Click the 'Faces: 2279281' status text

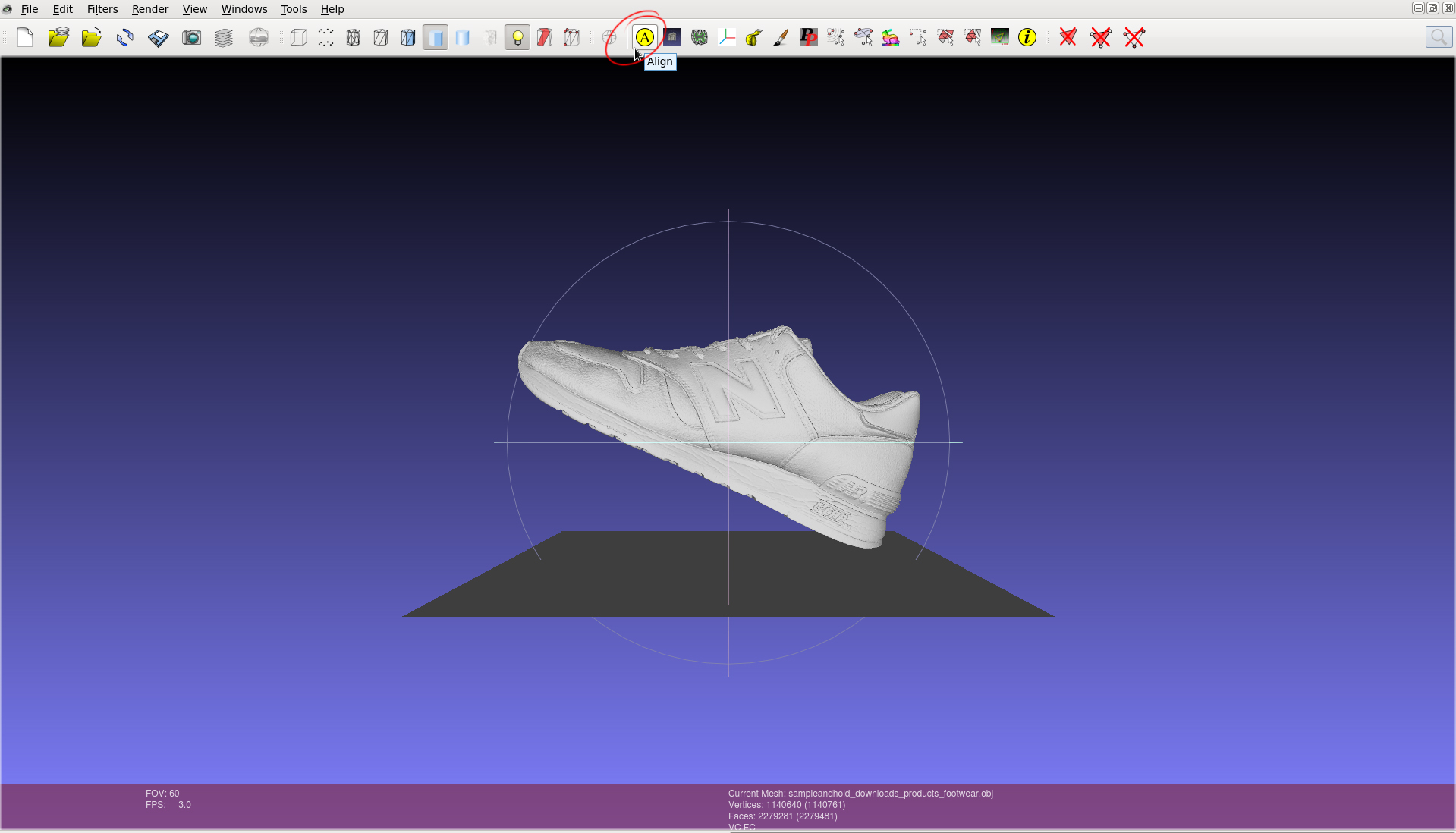point(783,816)
